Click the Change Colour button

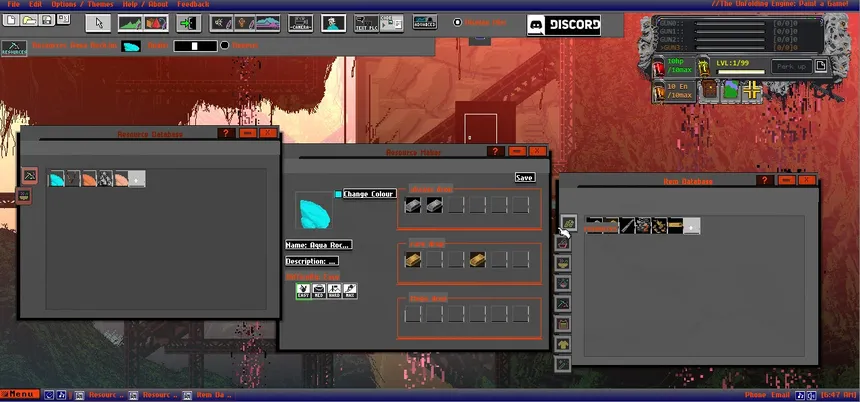[x=370, y=194]
